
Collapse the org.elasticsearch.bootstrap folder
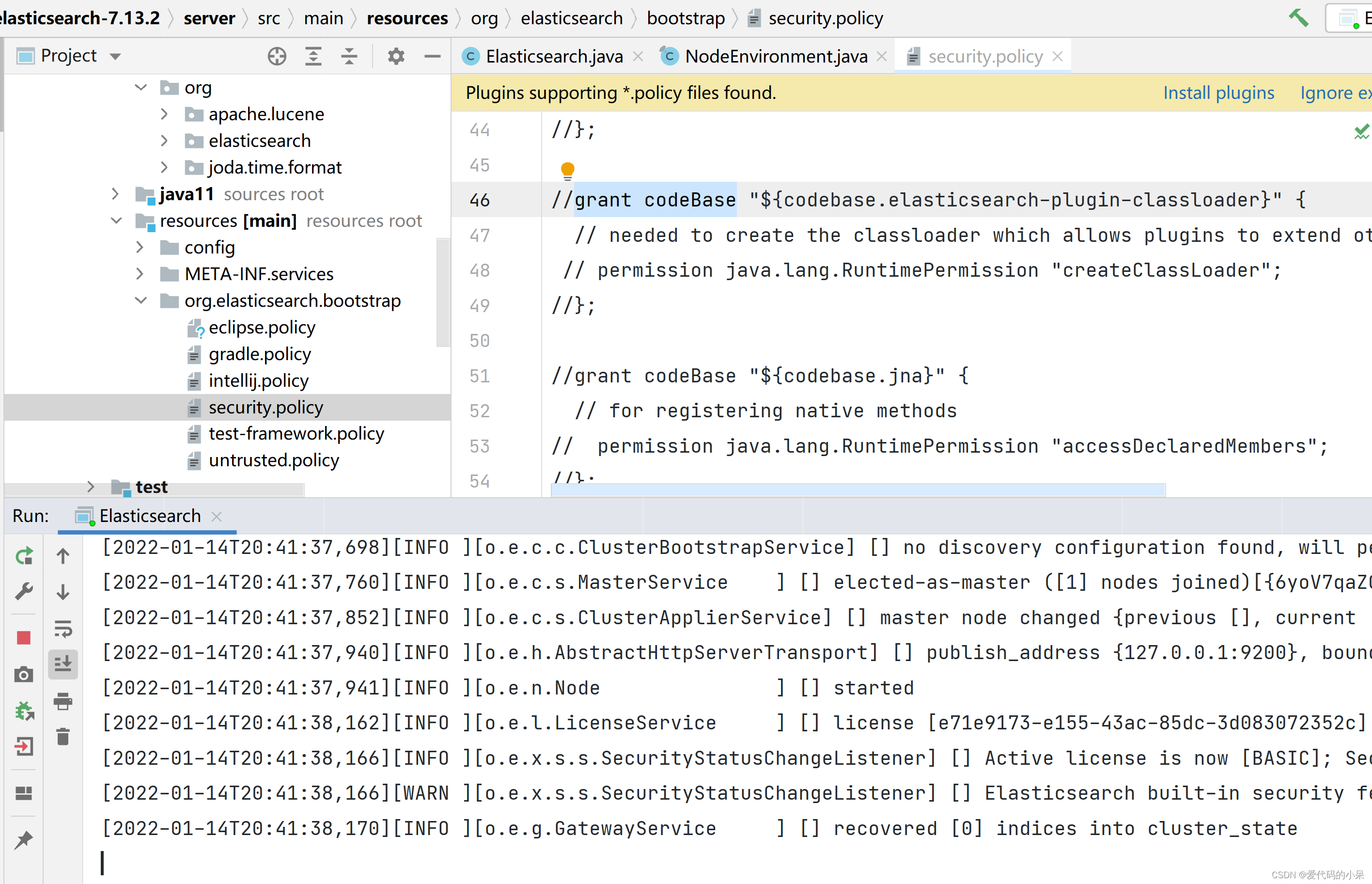pyautogui.click(x=140, y=300)
